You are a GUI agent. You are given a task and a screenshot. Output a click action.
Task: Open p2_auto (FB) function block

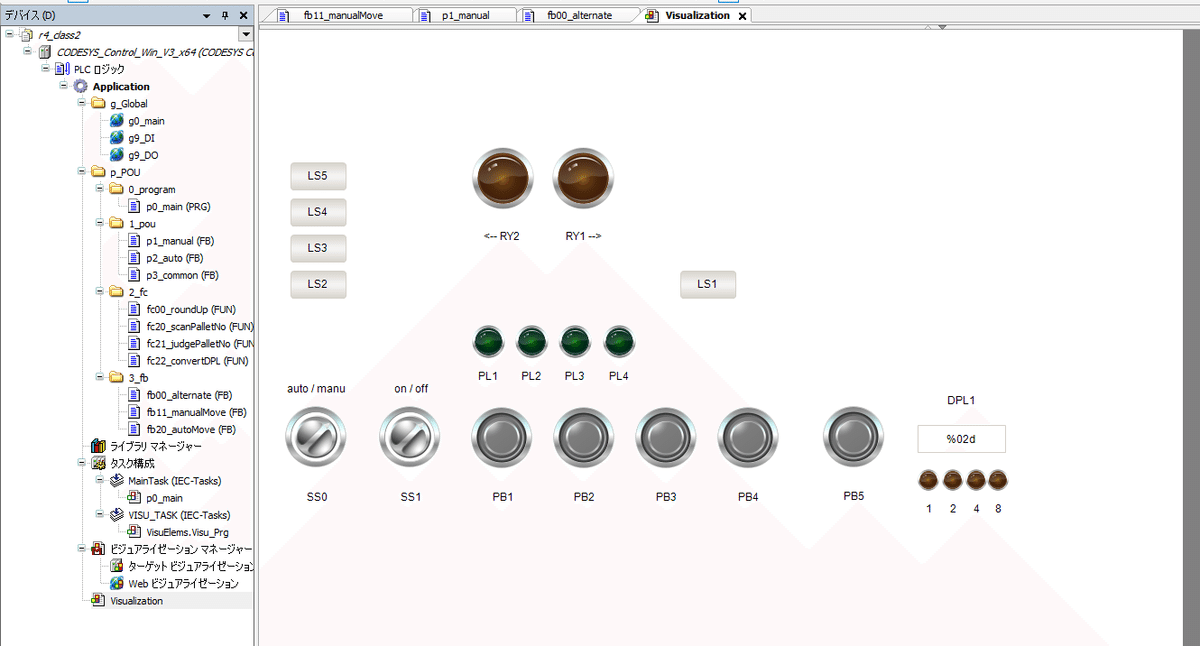coord(174,258)
